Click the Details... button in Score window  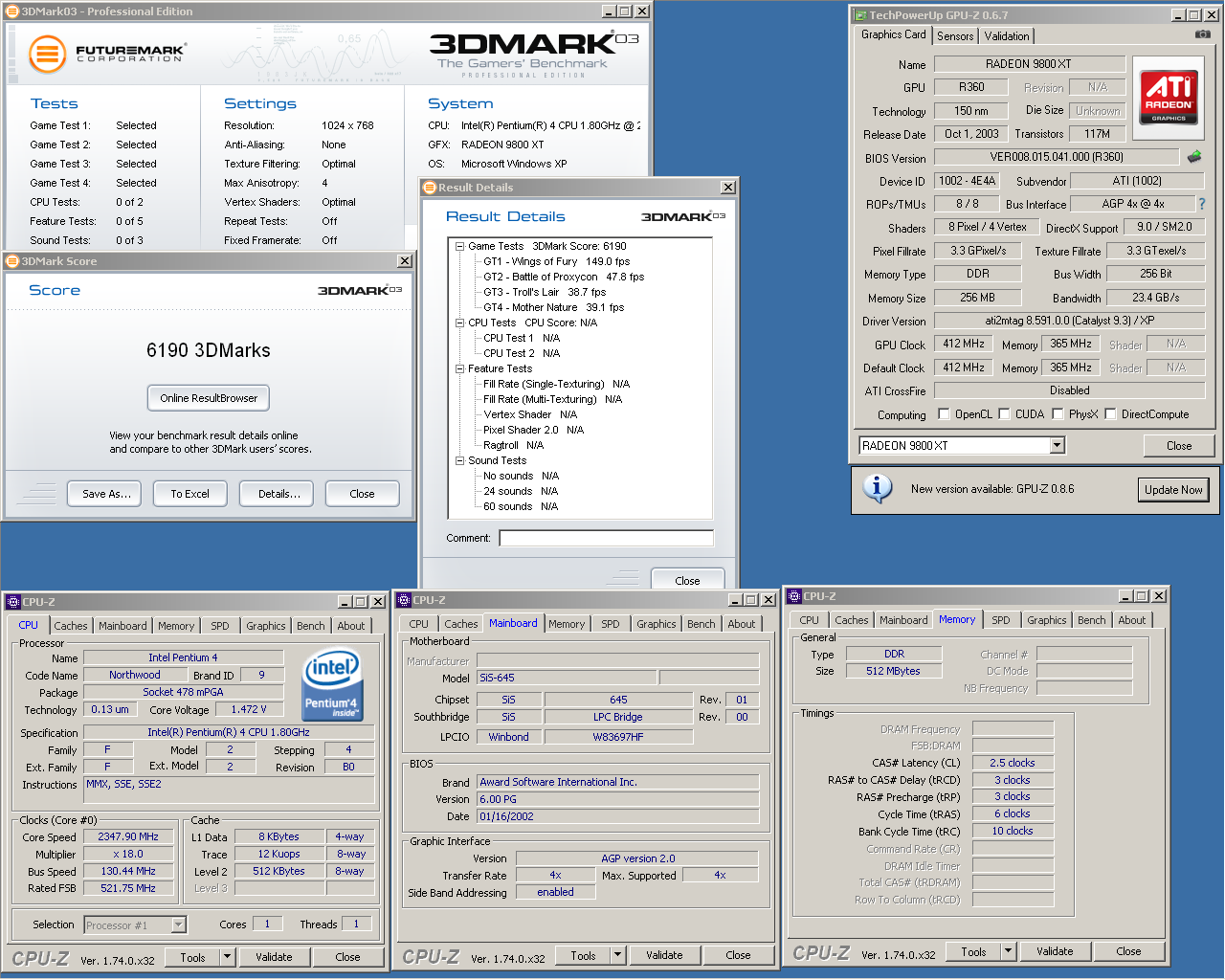point(278,494)
